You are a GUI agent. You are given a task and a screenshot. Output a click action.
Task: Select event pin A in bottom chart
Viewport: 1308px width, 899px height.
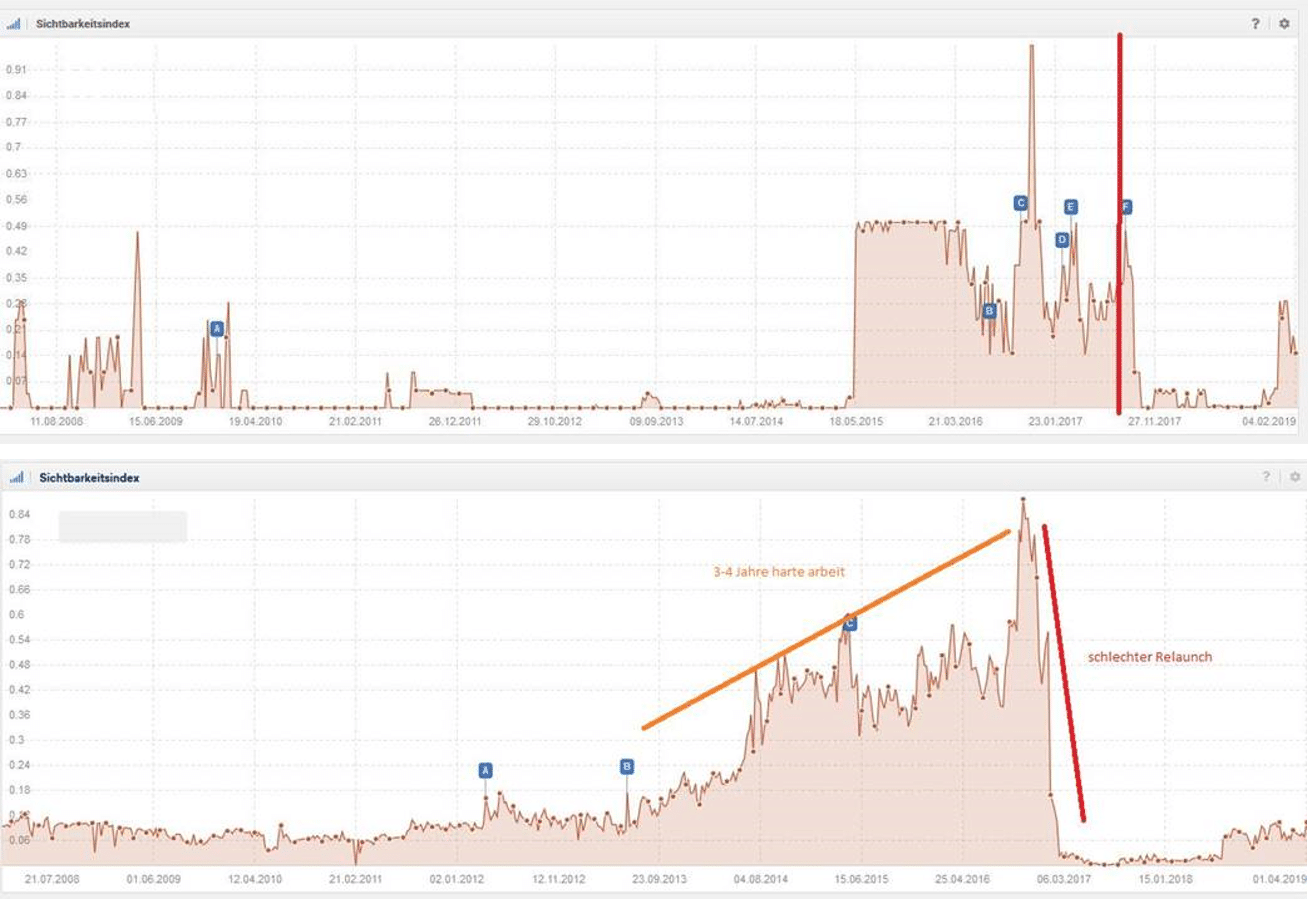point(485,770)
